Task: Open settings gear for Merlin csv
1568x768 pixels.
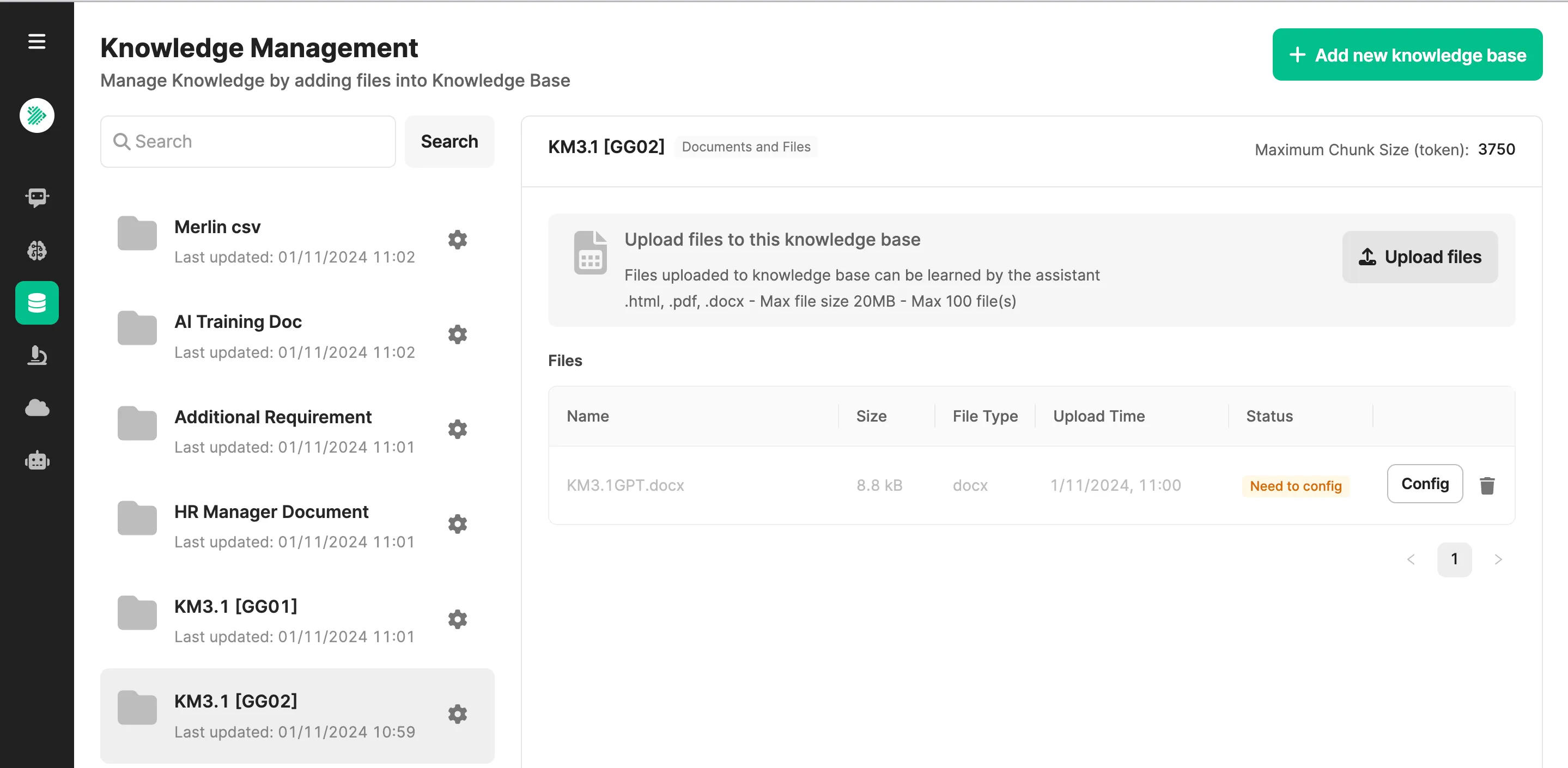Action: [457, 239]
